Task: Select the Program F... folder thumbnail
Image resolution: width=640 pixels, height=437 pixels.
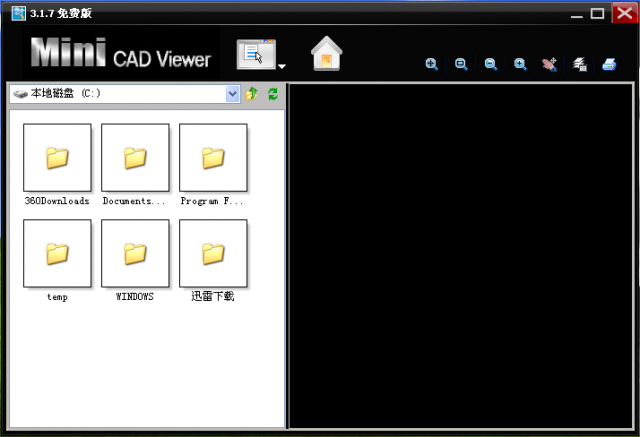Action: point(213,157)
